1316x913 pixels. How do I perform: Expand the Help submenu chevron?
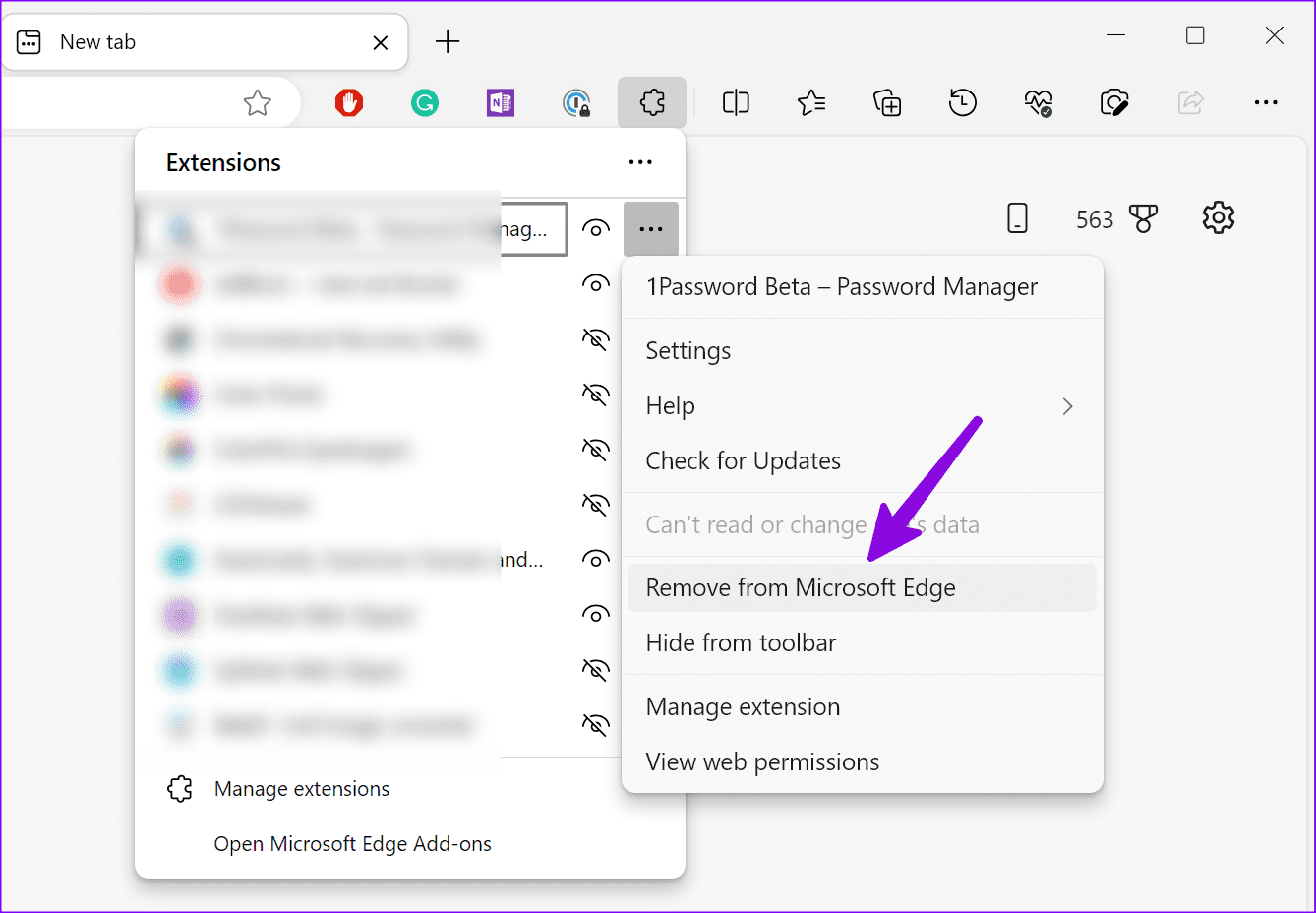tap(1068, 406)
